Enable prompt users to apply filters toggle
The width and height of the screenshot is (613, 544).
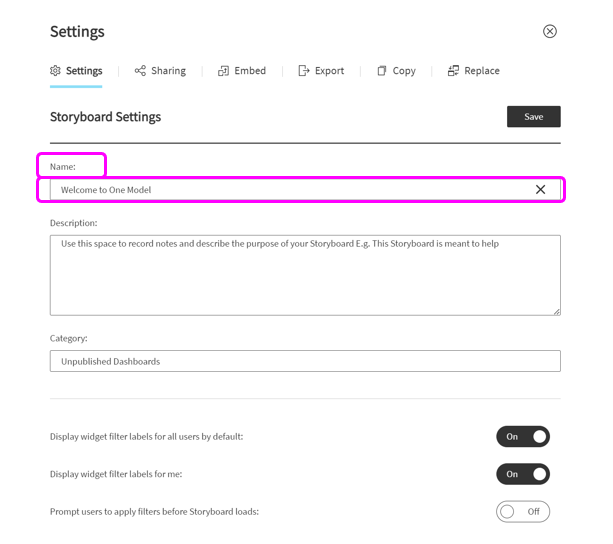[523, 512]
